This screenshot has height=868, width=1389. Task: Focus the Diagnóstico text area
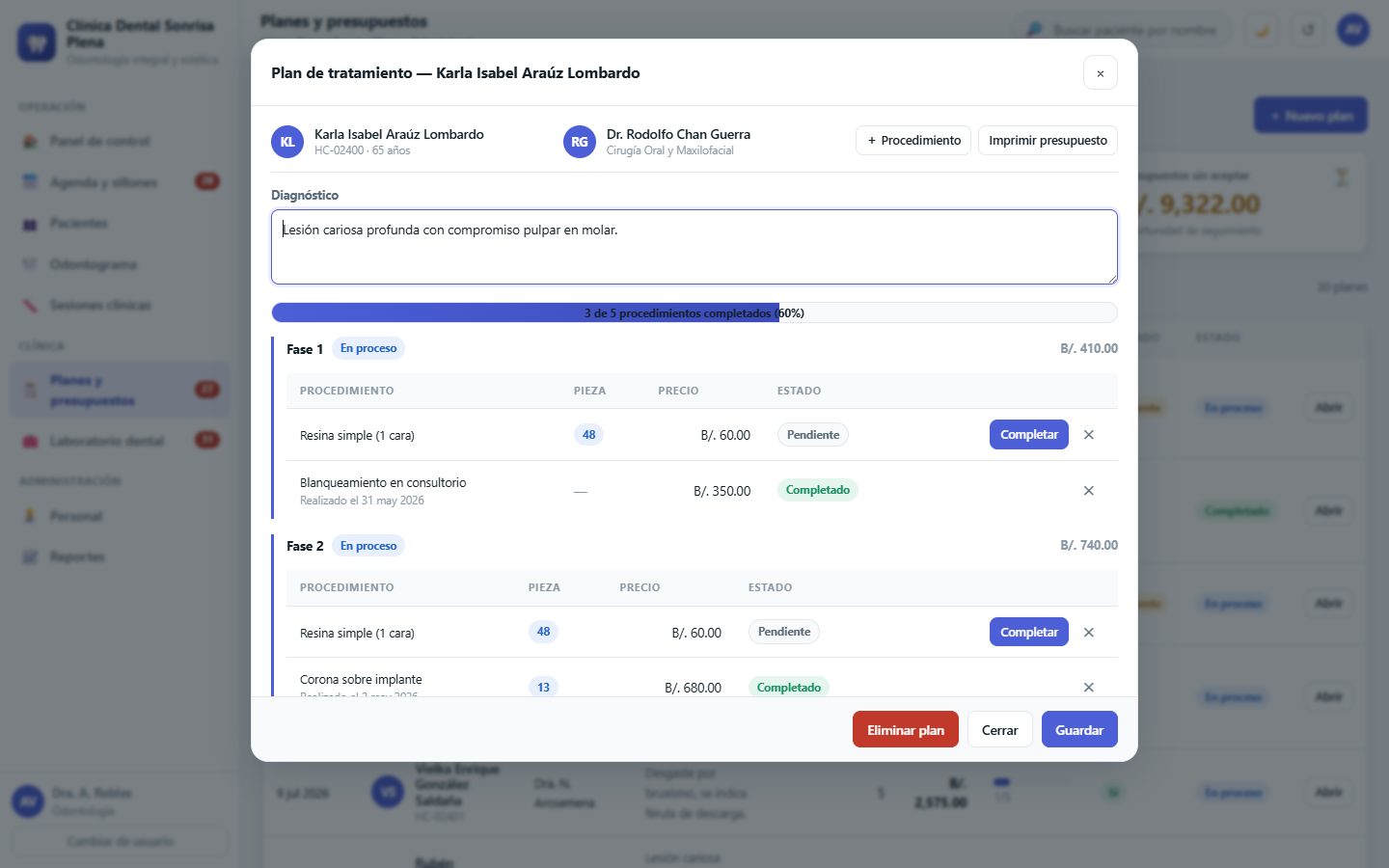[694, 247]
